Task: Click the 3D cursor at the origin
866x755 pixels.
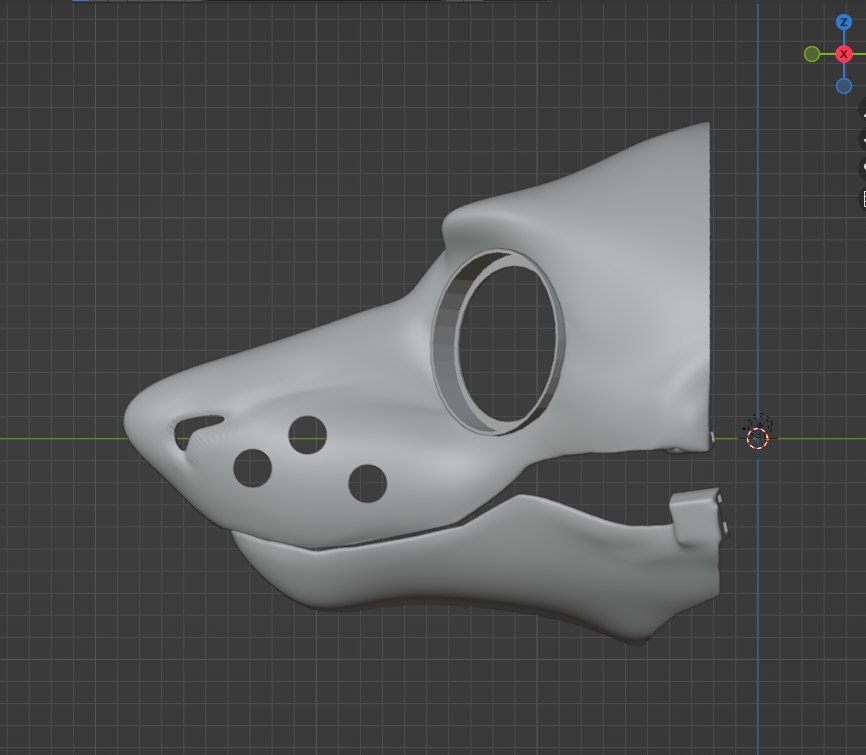Action: point(757,437)
